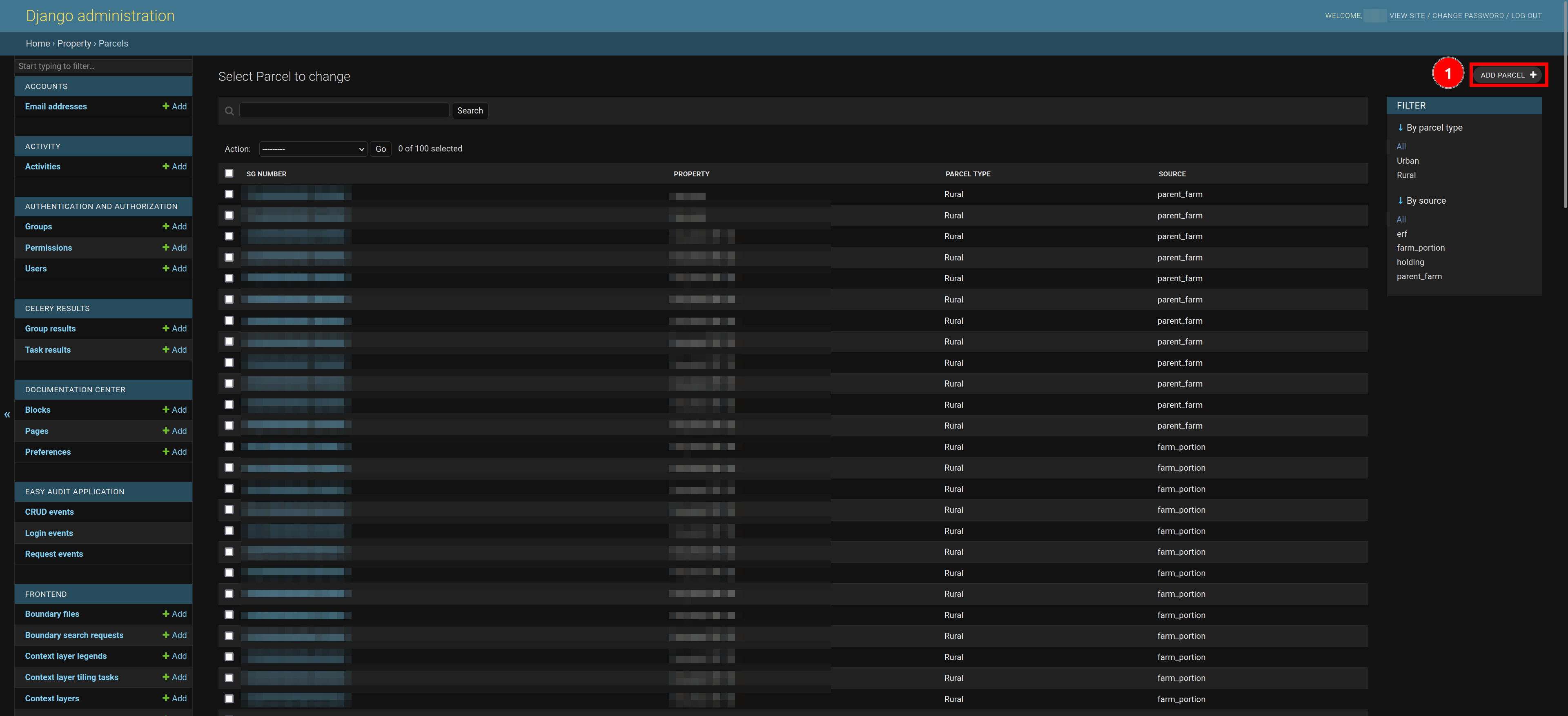Check the first parent_farm row checkbox
The width and height of the screenshot is (1568, 716).
[x=229, y=194]
